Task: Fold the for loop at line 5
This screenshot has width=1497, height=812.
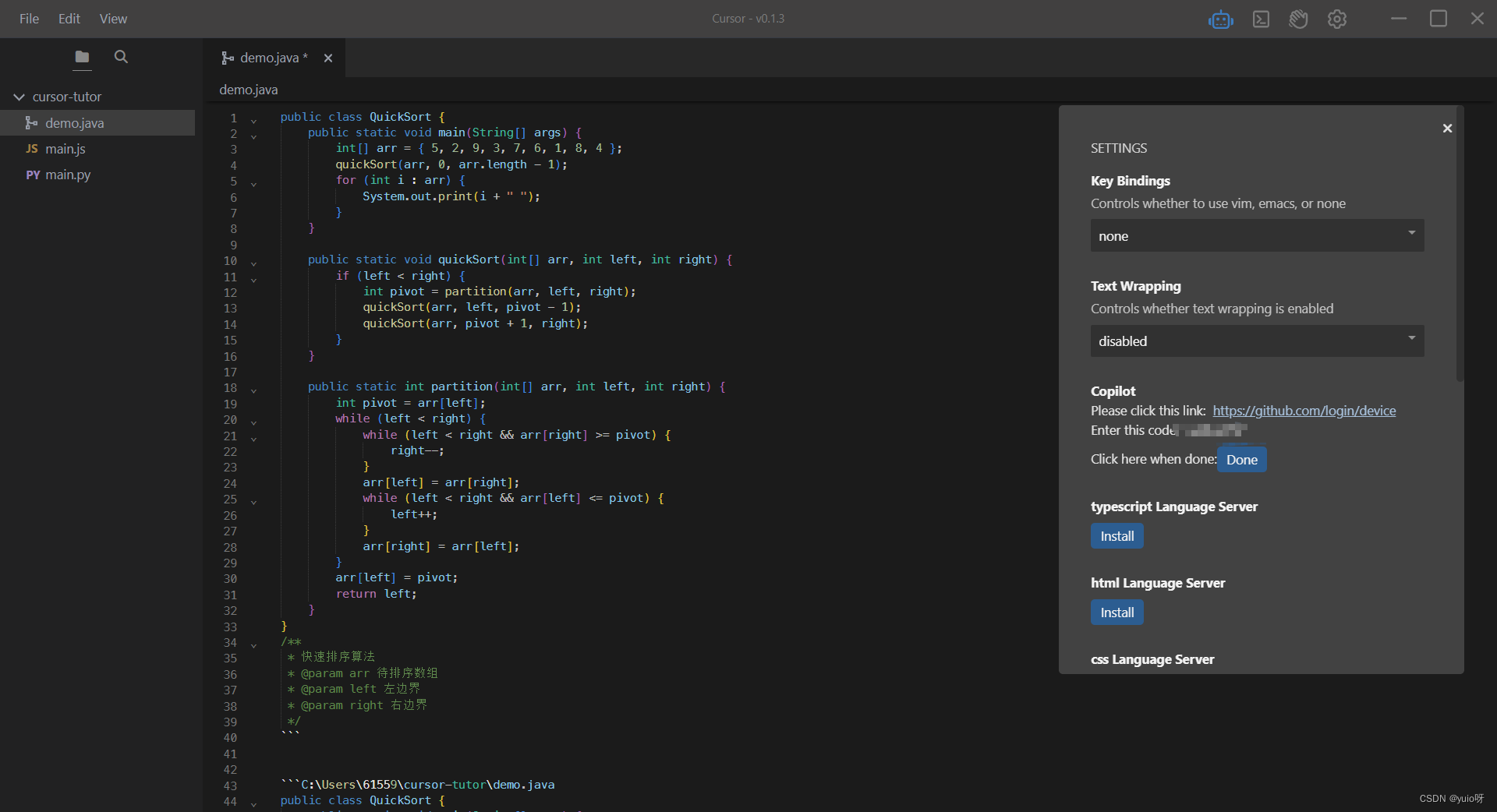Action: coord(253,184)
